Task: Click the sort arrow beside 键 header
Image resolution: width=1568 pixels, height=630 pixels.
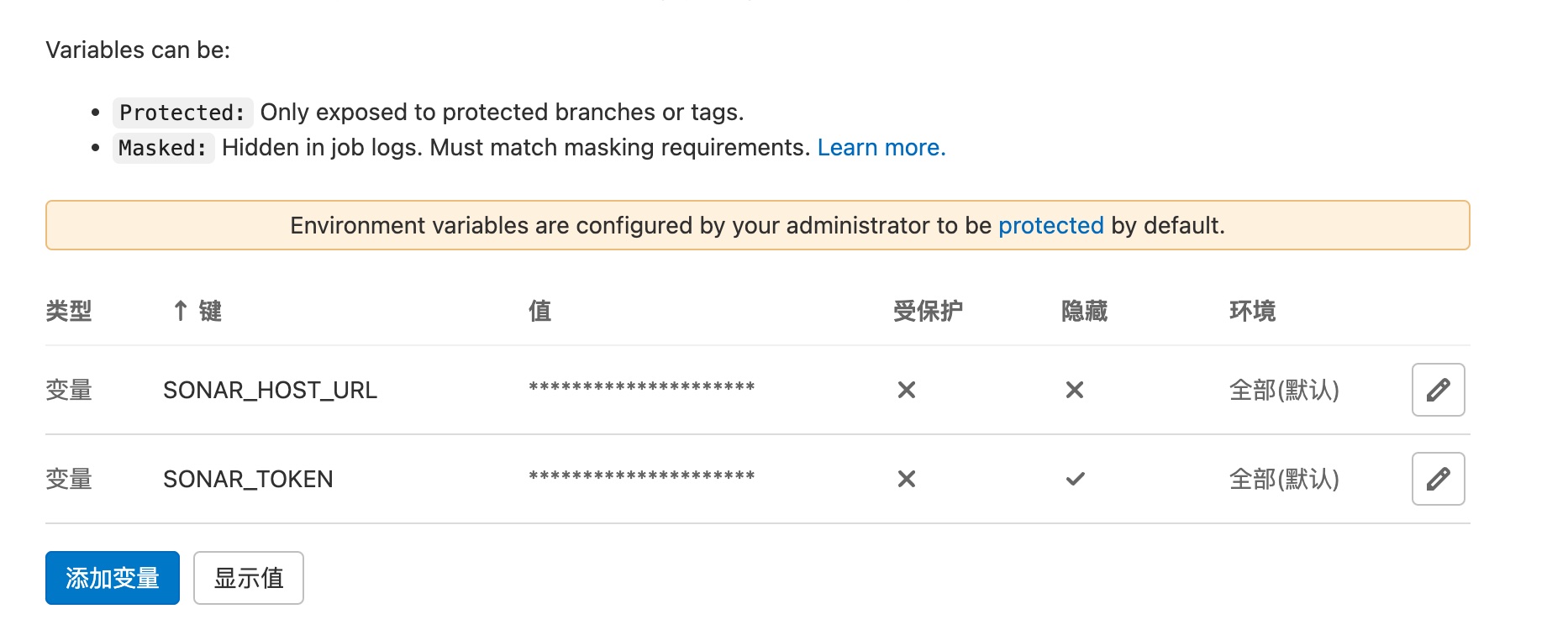Action: [x=180, y=311]
